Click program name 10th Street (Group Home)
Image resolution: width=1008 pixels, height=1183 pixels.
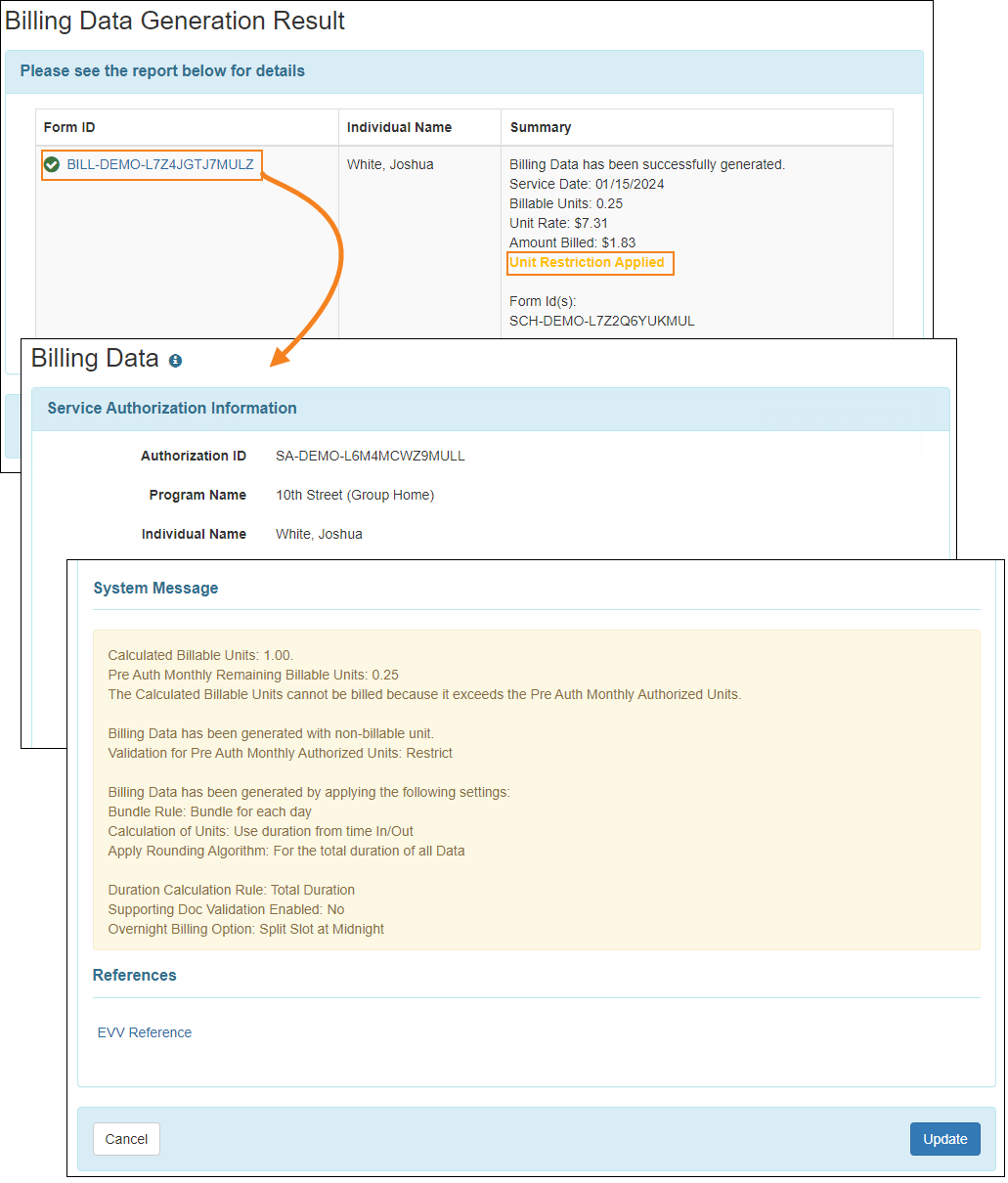355,495
